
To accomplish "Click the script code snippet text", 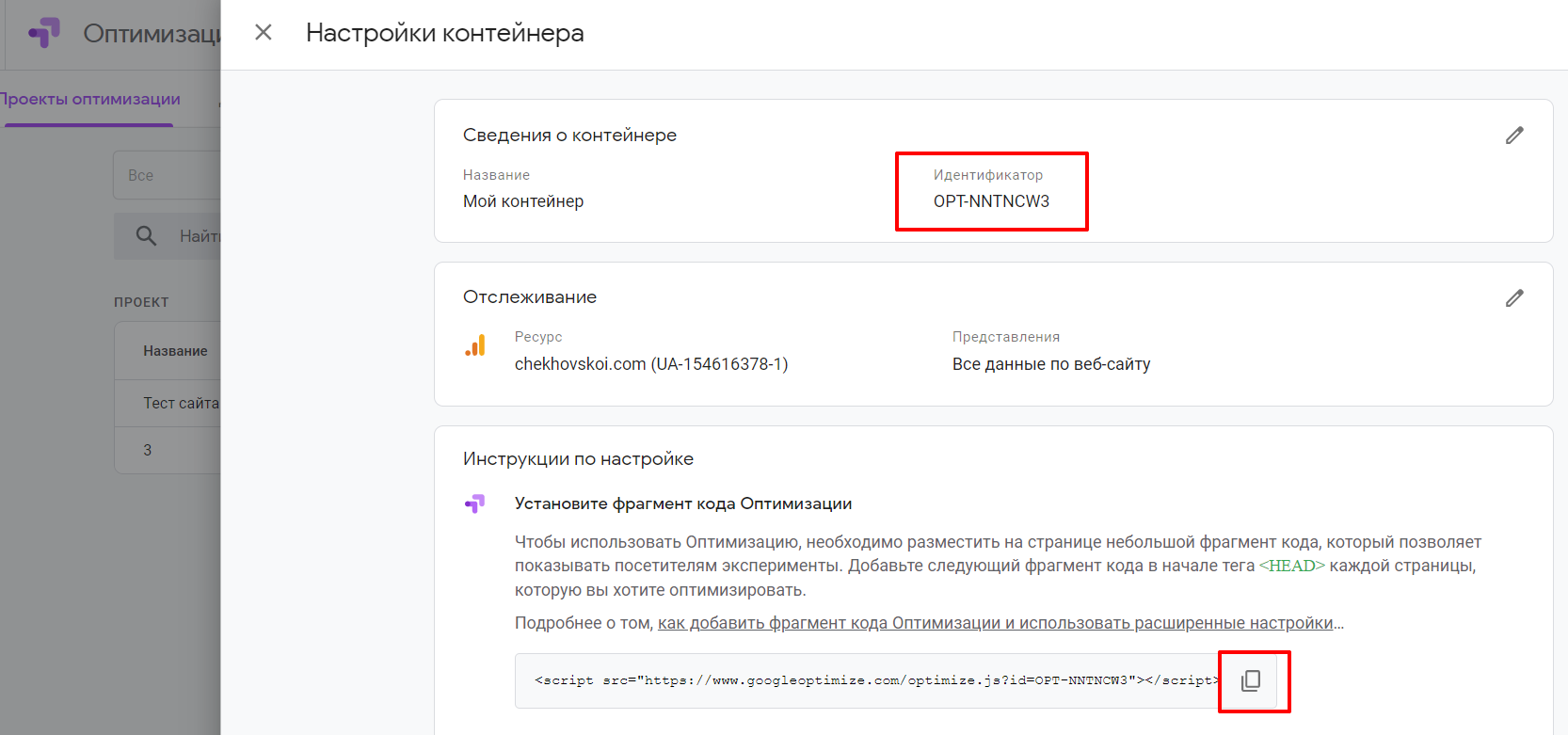I will pos(877,680).
